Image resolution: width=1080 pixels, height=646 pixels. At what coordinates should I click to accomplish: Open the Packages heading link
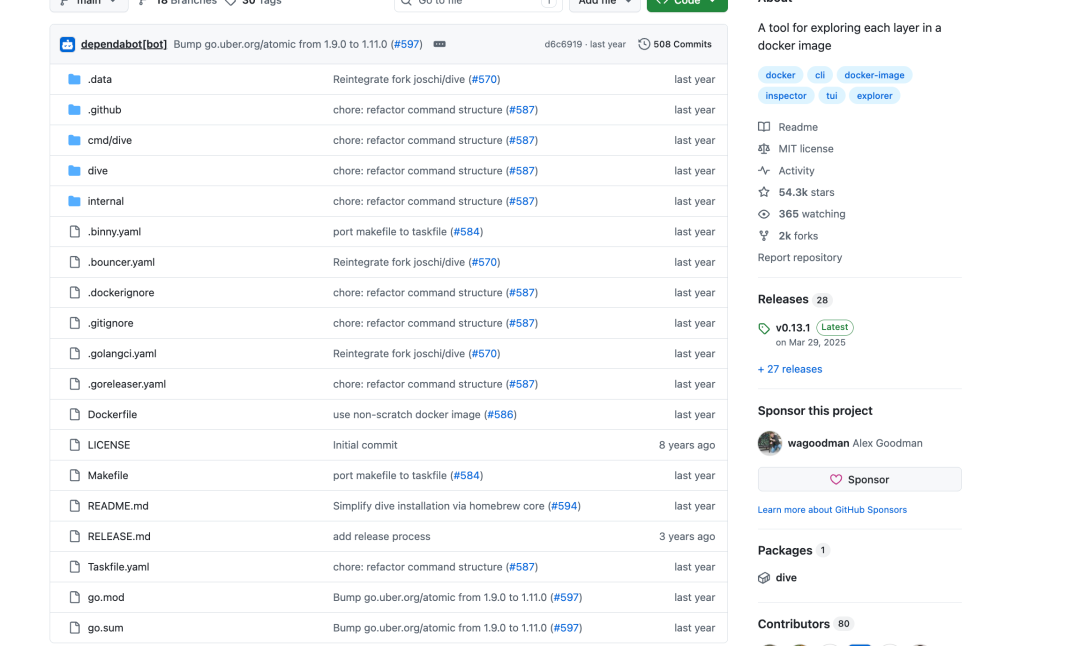[x=793, y=550]
